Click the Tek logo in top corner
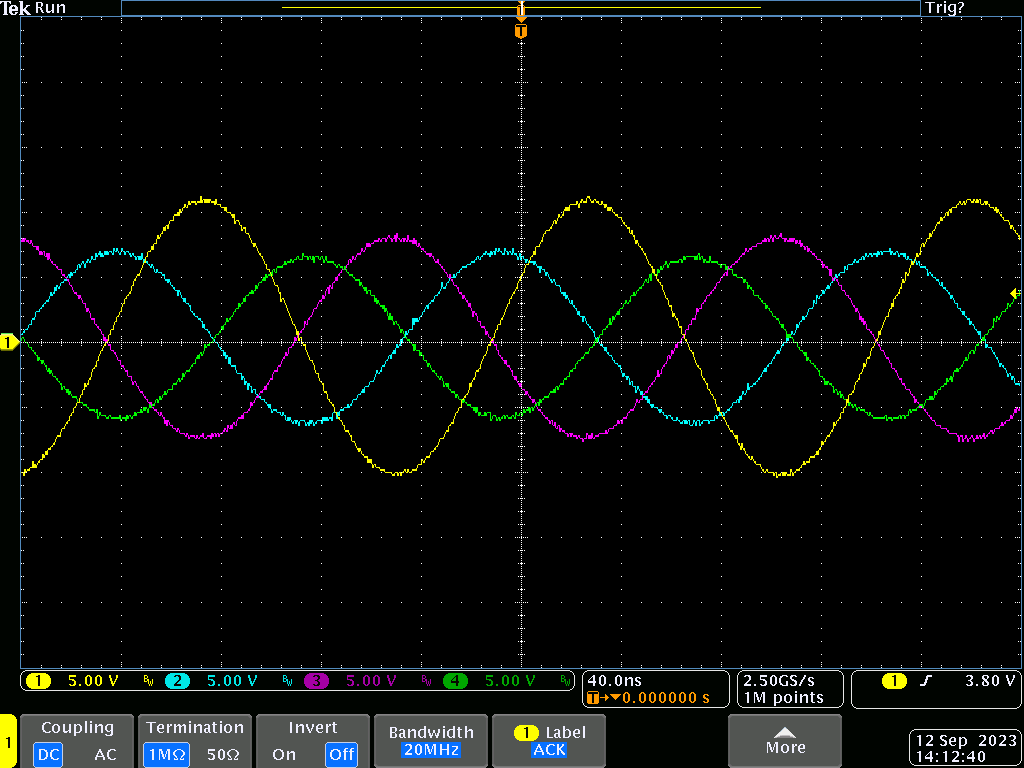 [x=16, y=8]
